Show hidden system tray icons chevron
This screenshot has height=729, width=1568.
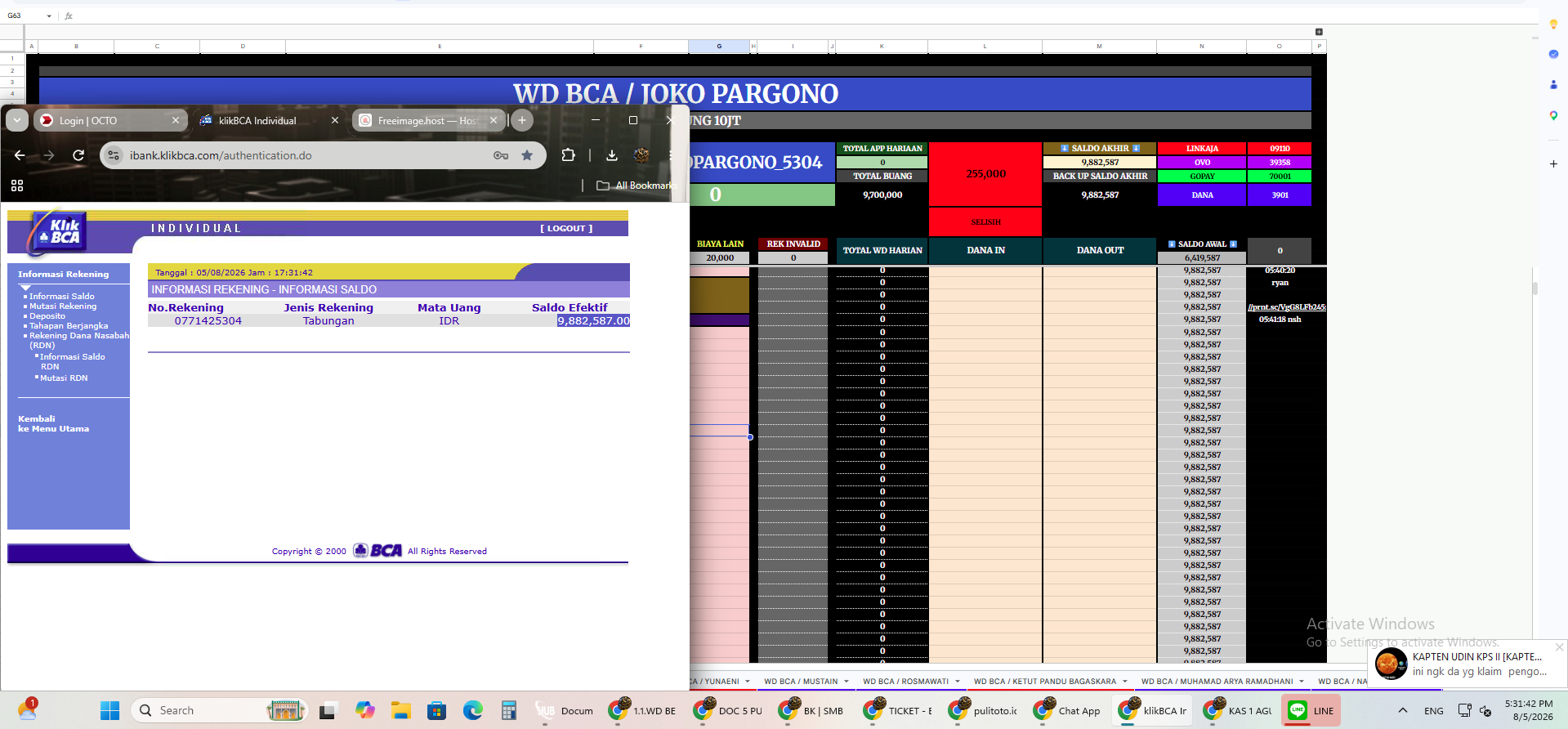coord(1402,711)
